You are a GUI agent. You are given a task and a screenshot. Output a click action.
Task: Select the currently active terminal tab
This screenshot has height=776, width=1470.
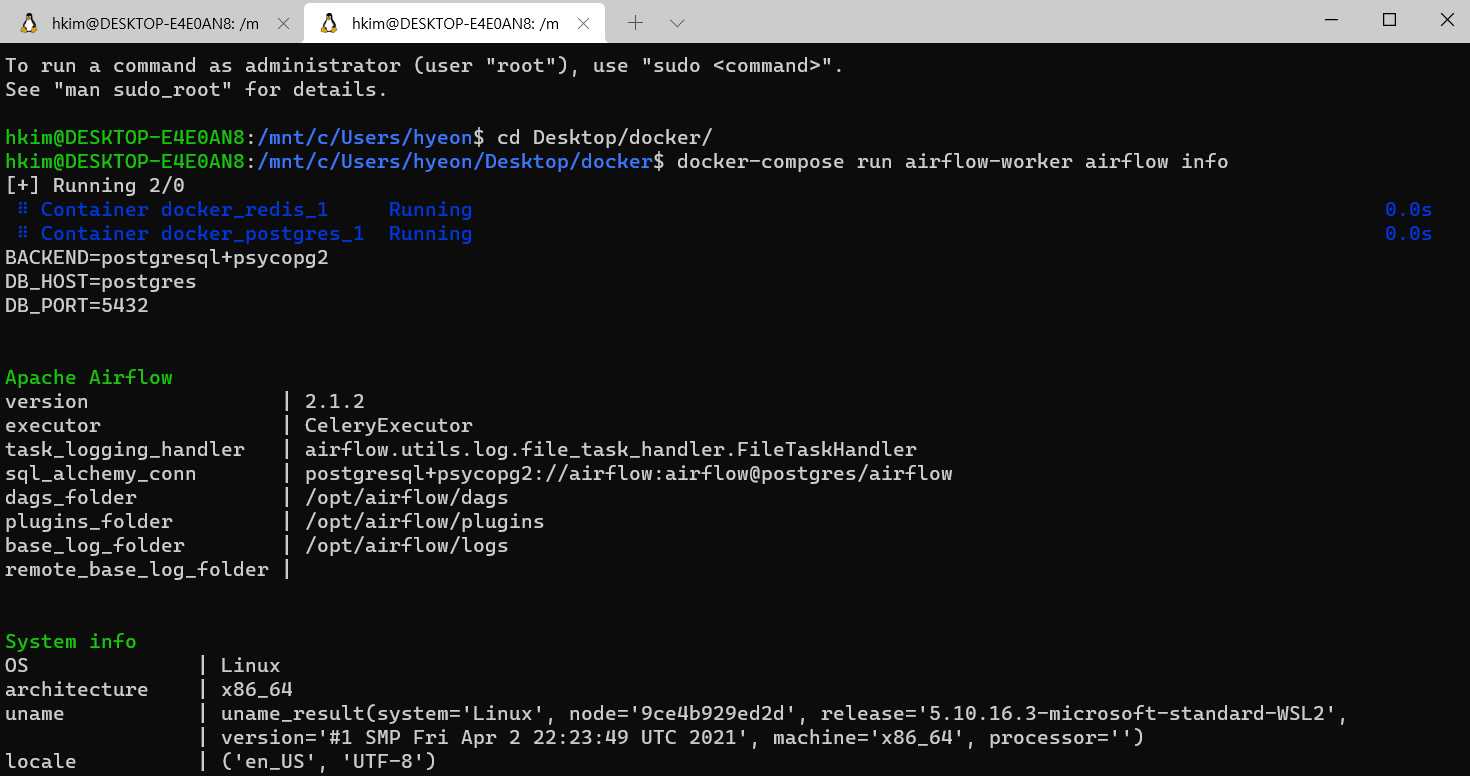click(x=454, y=23)
